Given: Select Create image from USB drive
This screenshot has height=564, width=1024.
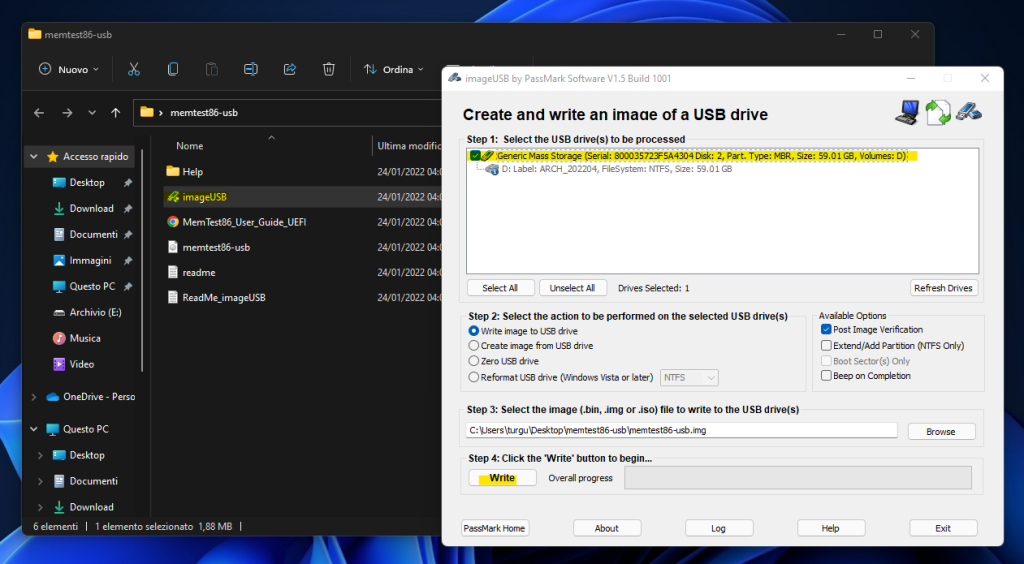Looking at the screenshot, I should point(474,346).
